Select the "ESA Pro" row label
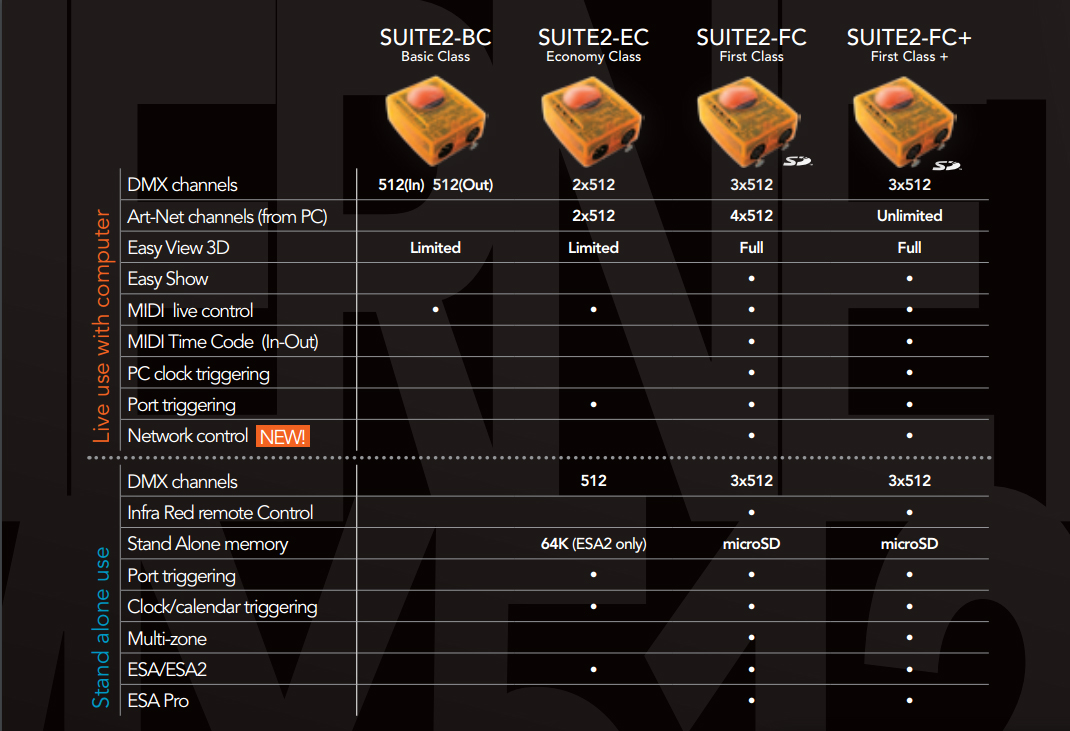 (x=158, y=701)
